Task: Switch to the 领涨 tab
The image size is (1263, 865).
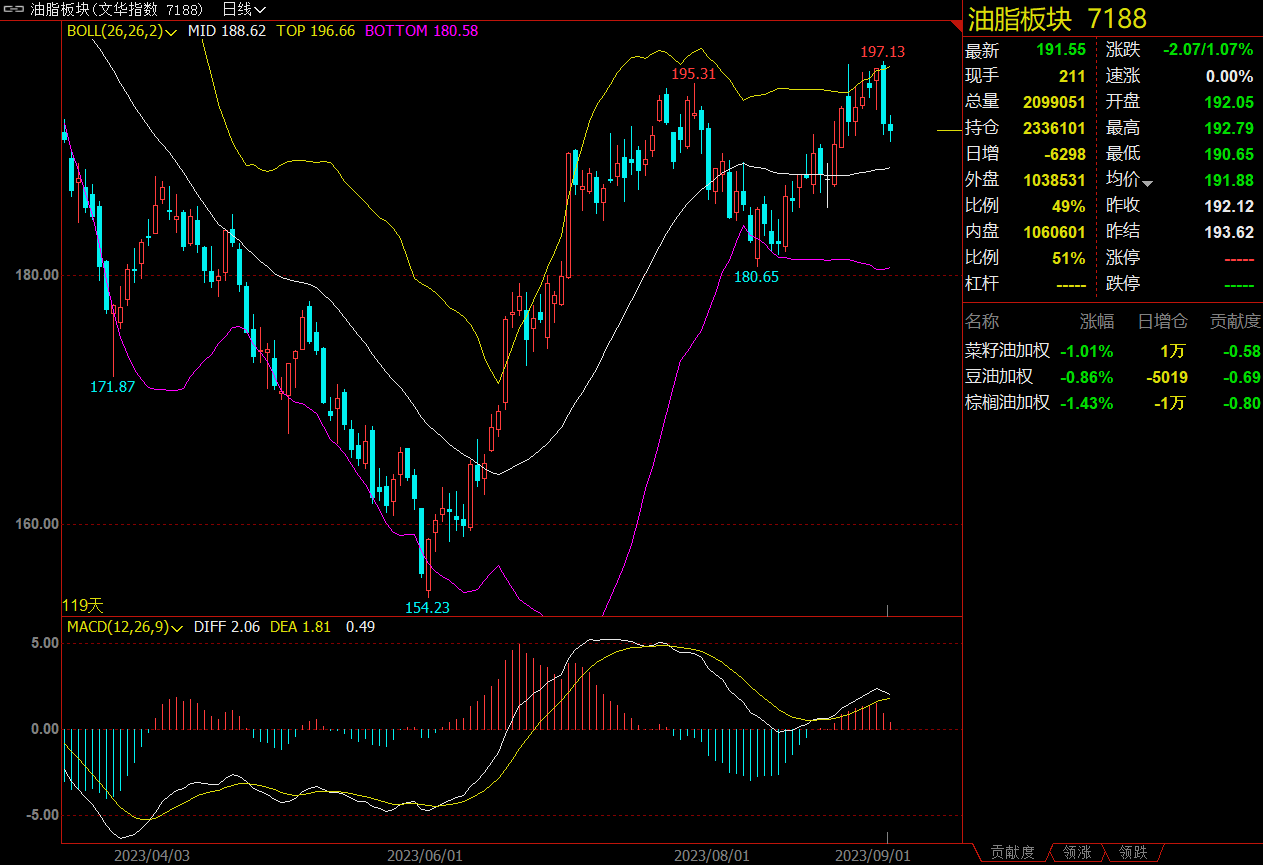Action: [1077, 853]
